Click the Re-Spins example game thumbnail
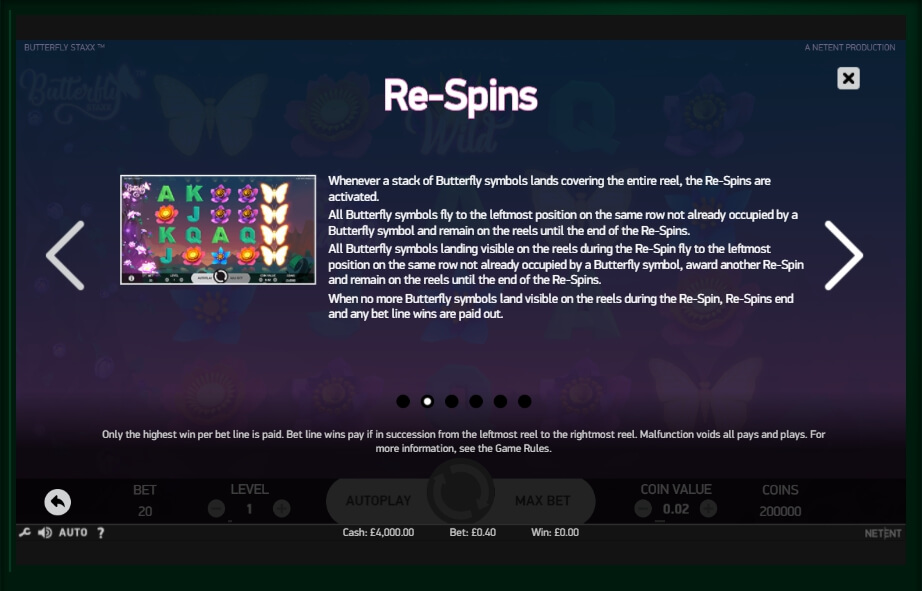922x591 pixels. [x=218, y=230]
